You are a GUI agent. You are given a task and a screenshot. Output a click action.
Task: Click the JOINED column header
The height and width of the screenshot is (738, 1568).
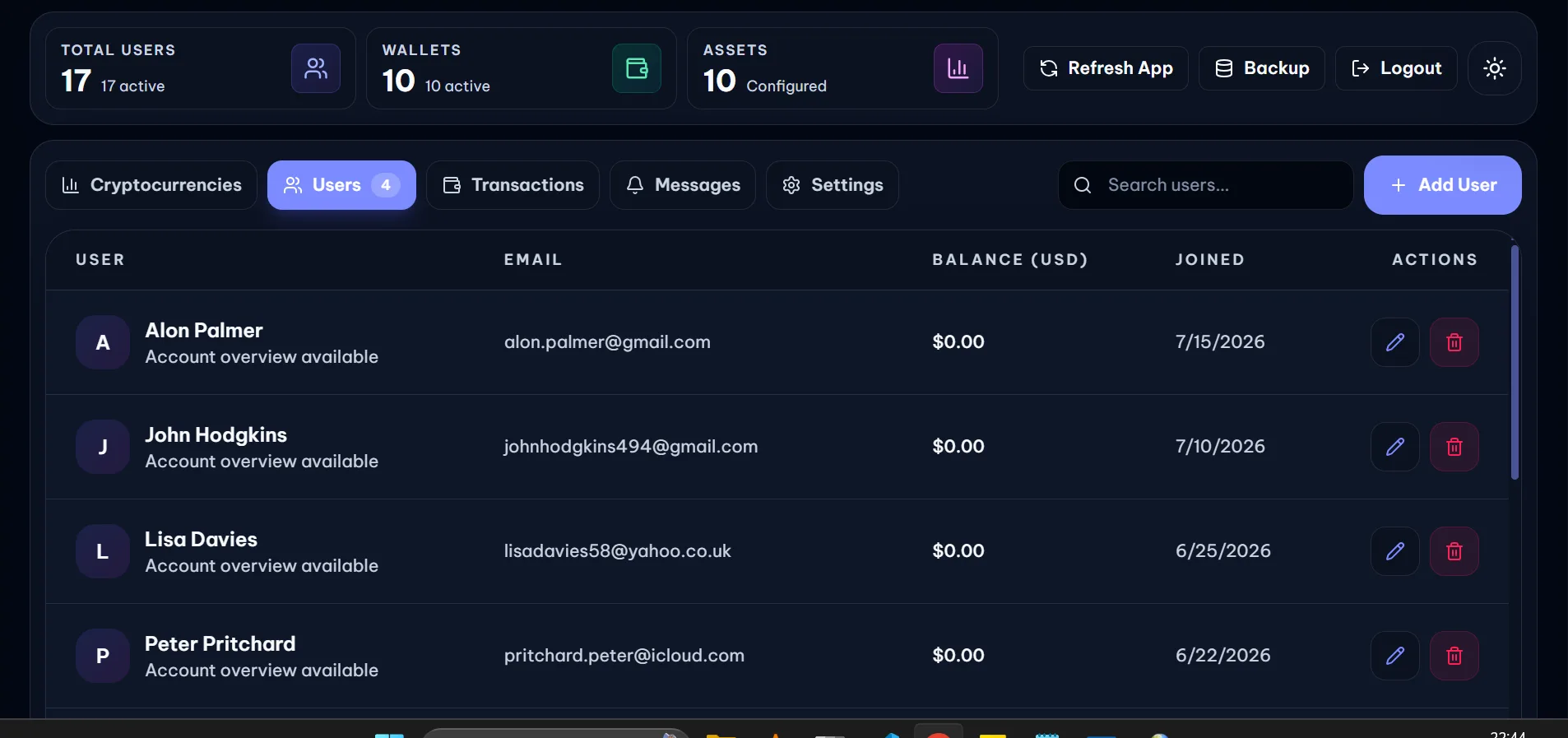pyautogui.click(x=1210, y=260)
